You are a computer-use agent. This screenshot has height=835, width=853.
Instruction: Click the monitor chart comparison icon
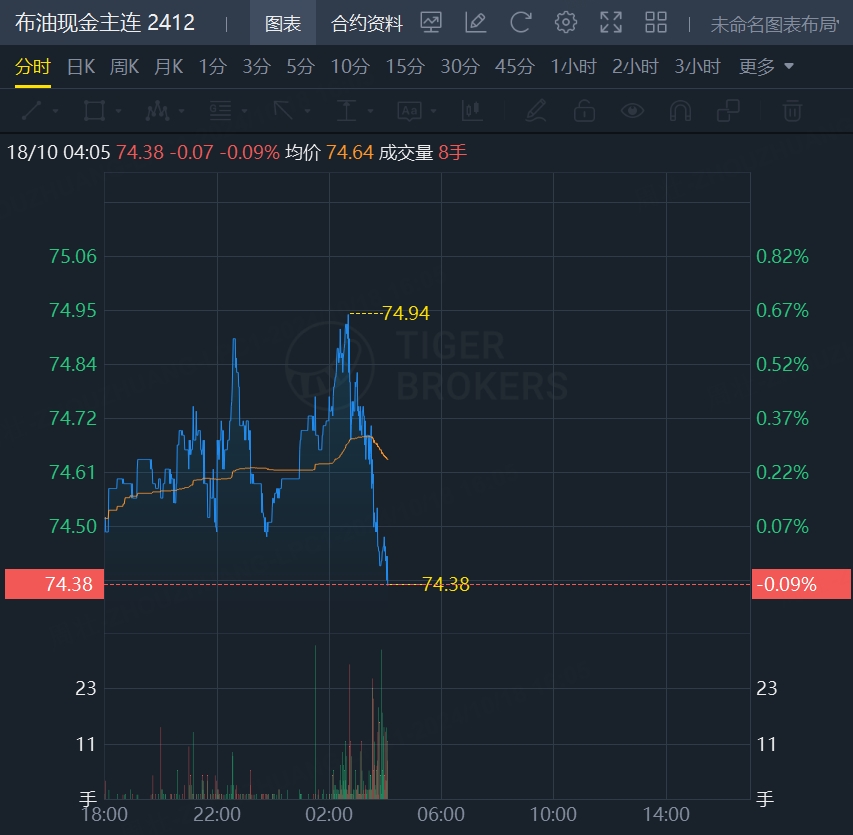[x=431, y=23]
